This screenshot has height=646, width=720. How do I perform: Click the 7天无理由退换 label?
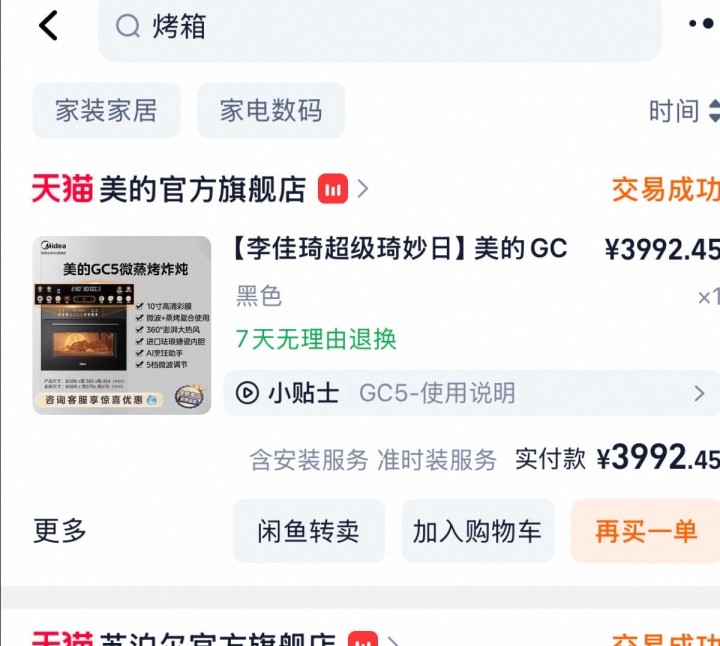tap(316, 339)
